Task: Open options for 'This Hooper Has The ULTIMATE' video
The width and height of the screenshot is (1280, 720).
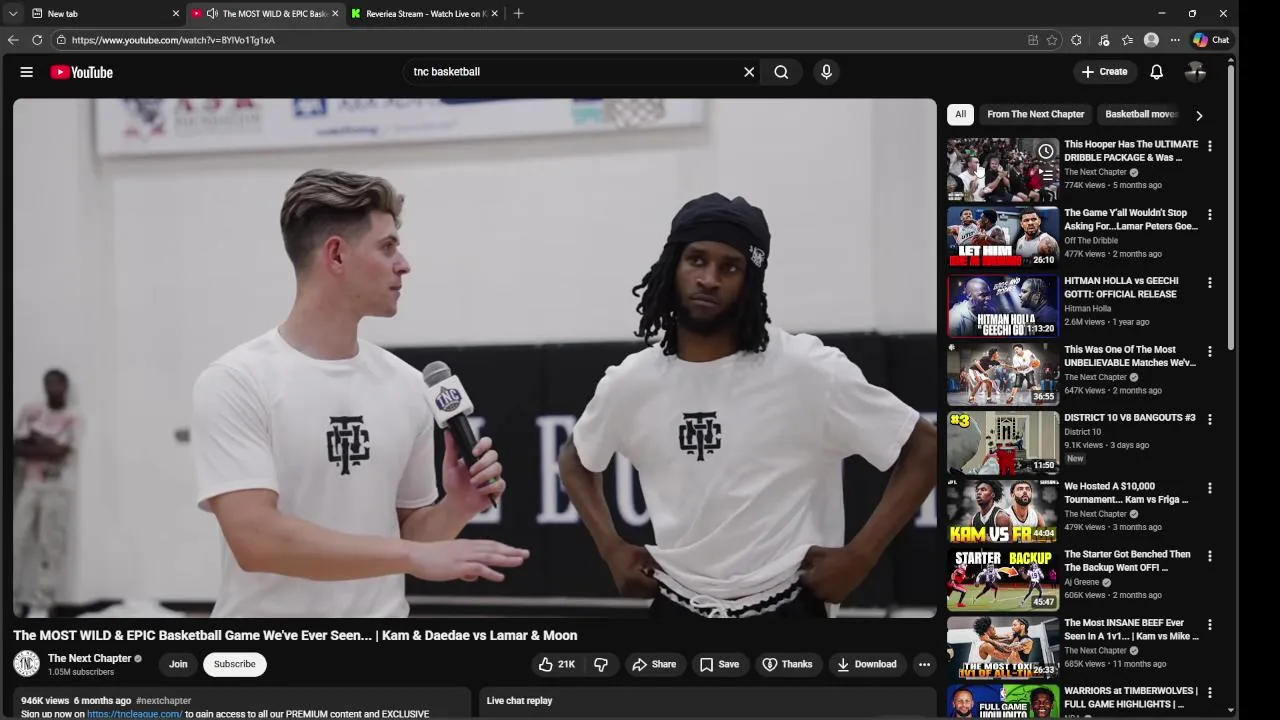Action: [x=1210, y=146]
